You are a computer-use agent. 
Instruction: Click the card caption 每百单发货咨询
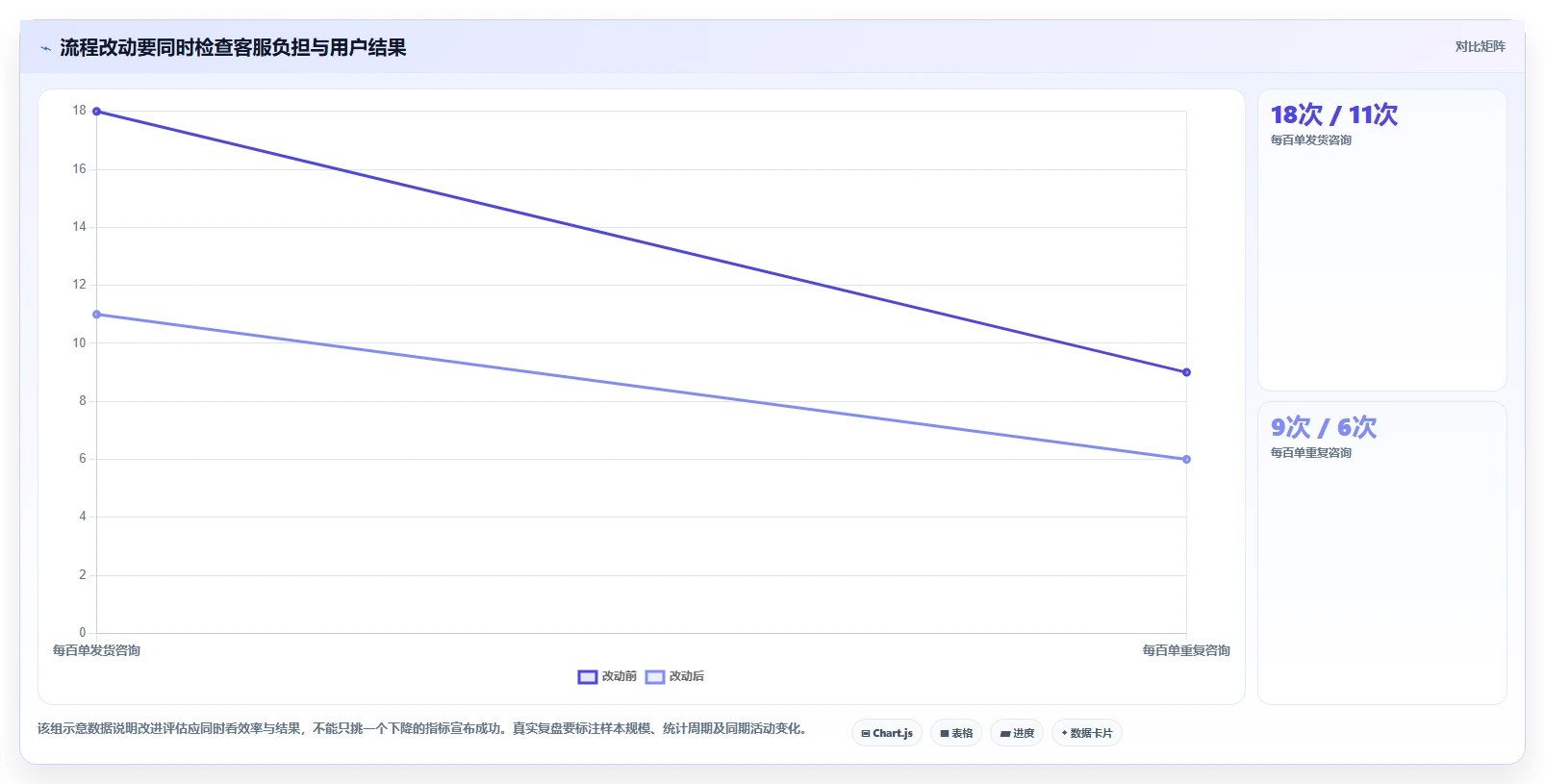point(1310,140)
